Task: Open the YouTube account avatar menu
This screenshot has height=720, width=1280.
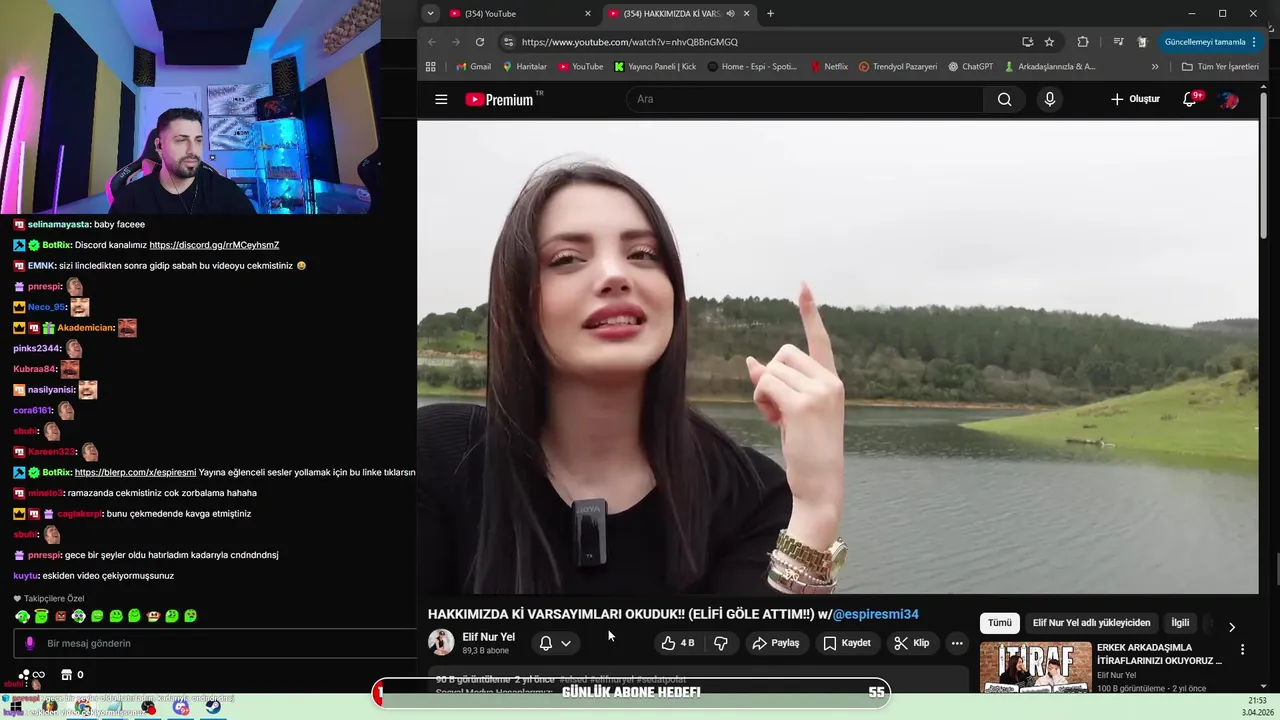Action: (x=1229, y=99)
